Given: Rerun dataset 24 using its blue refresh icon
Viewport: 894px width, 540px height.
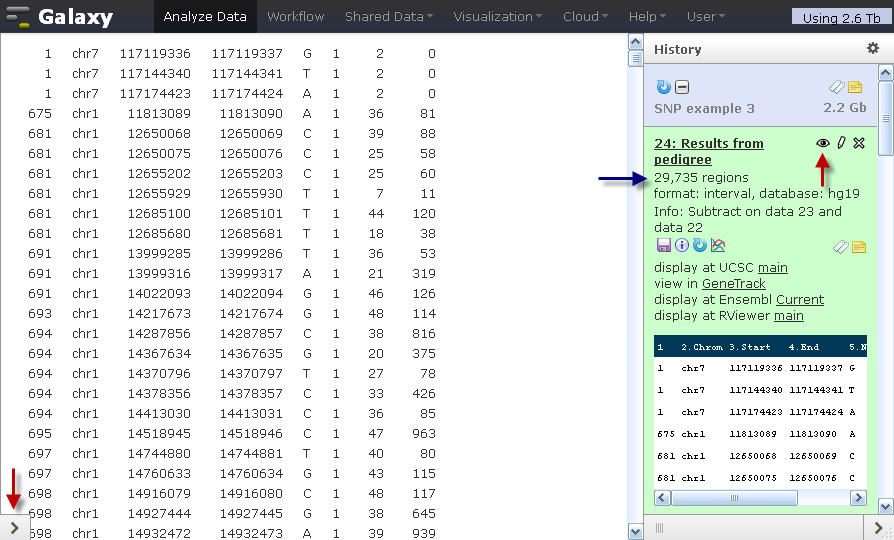Looking at the screenshot, I should (700, 245).
